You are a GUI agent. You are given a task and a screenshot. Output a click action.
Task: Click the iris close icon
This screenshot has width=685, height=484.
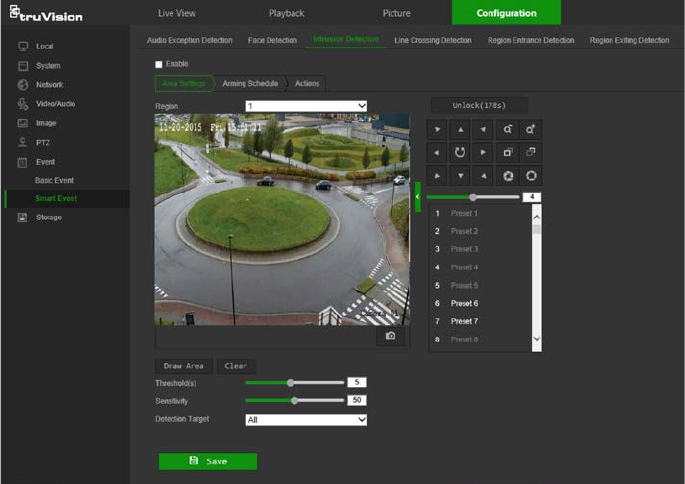coord(508,176)
